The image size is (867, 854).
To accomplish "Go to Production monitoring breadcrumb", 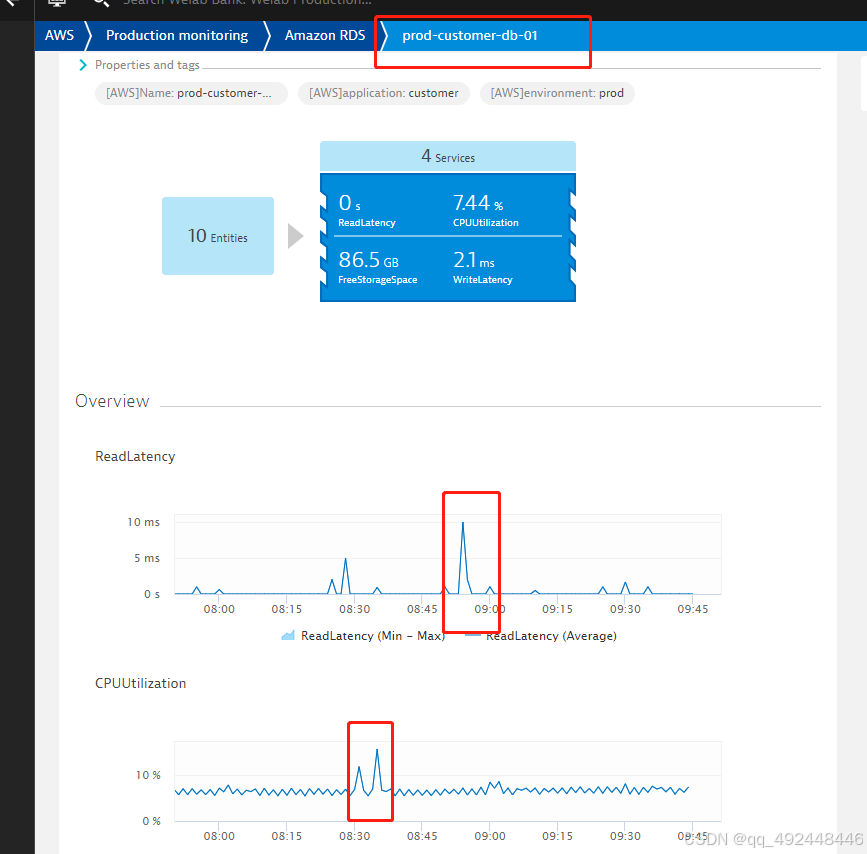I will (177, 35).
